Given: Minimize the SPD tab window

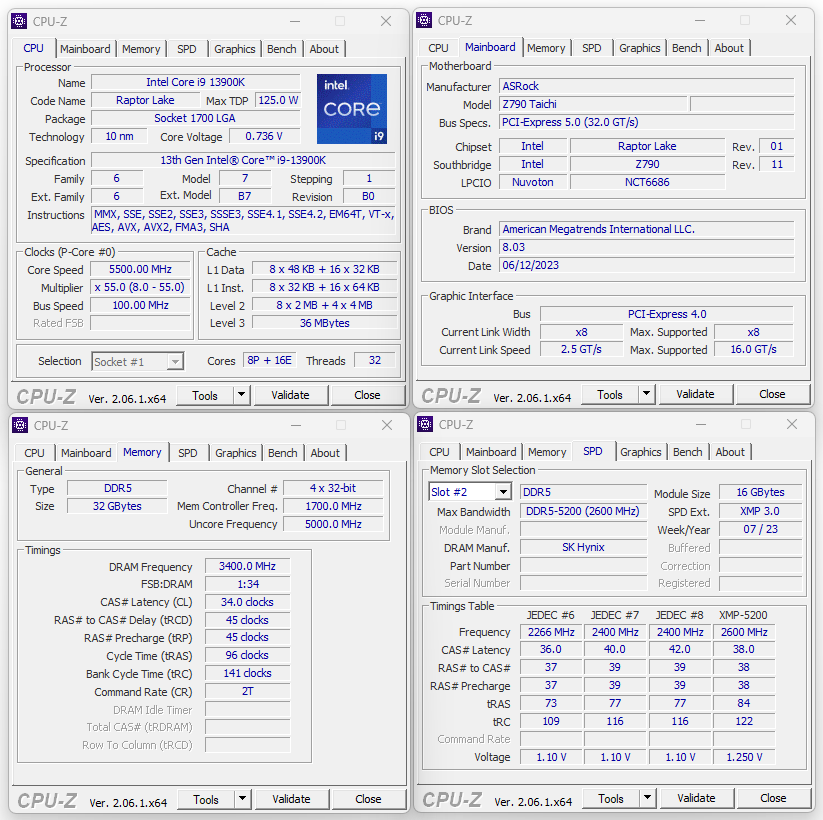Looking at the screenshot, I should coord(700,424).
